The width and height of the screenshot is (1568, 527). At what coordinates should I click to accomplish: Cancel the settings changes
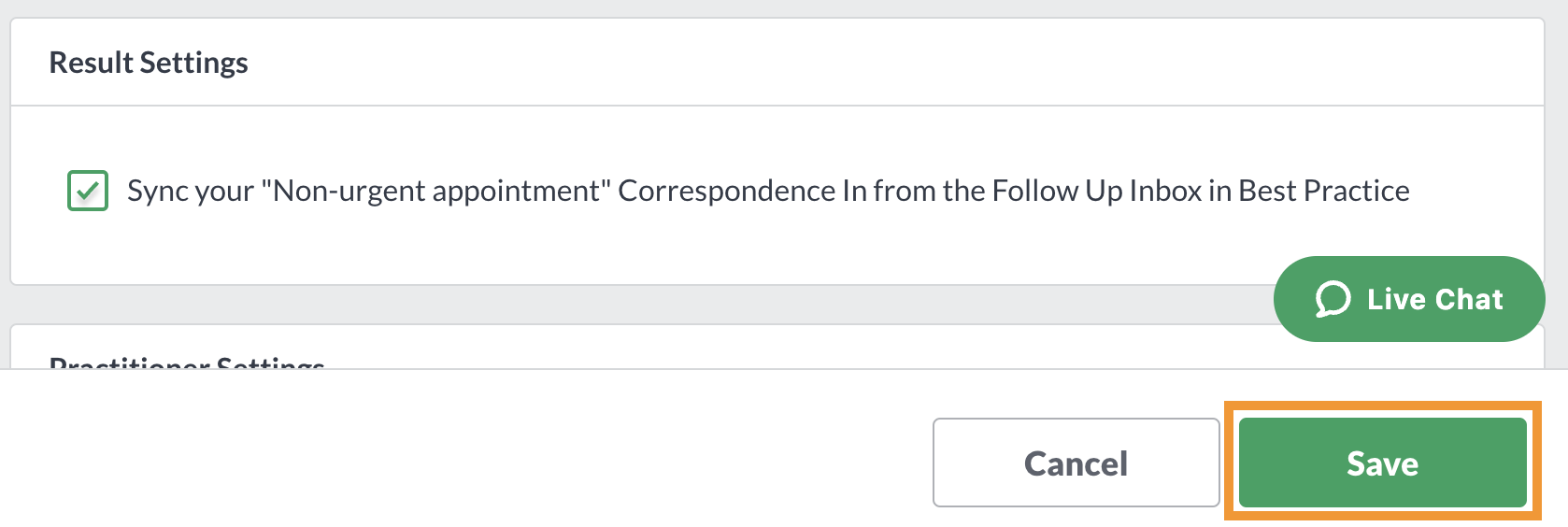(x=1076, y=463)
